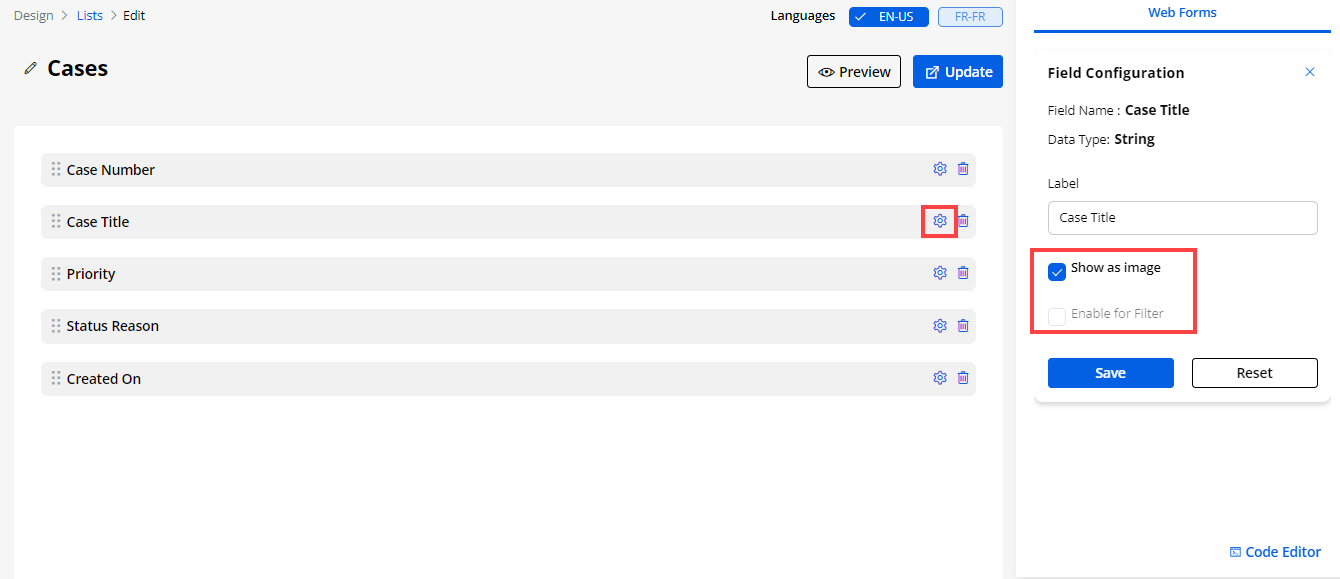Select the EN-US language option

coord(889,17)
